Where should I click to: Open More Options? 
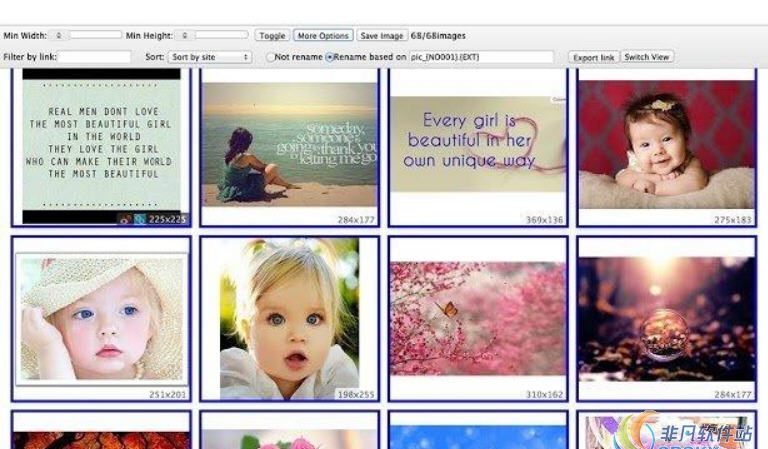(323, 35)
